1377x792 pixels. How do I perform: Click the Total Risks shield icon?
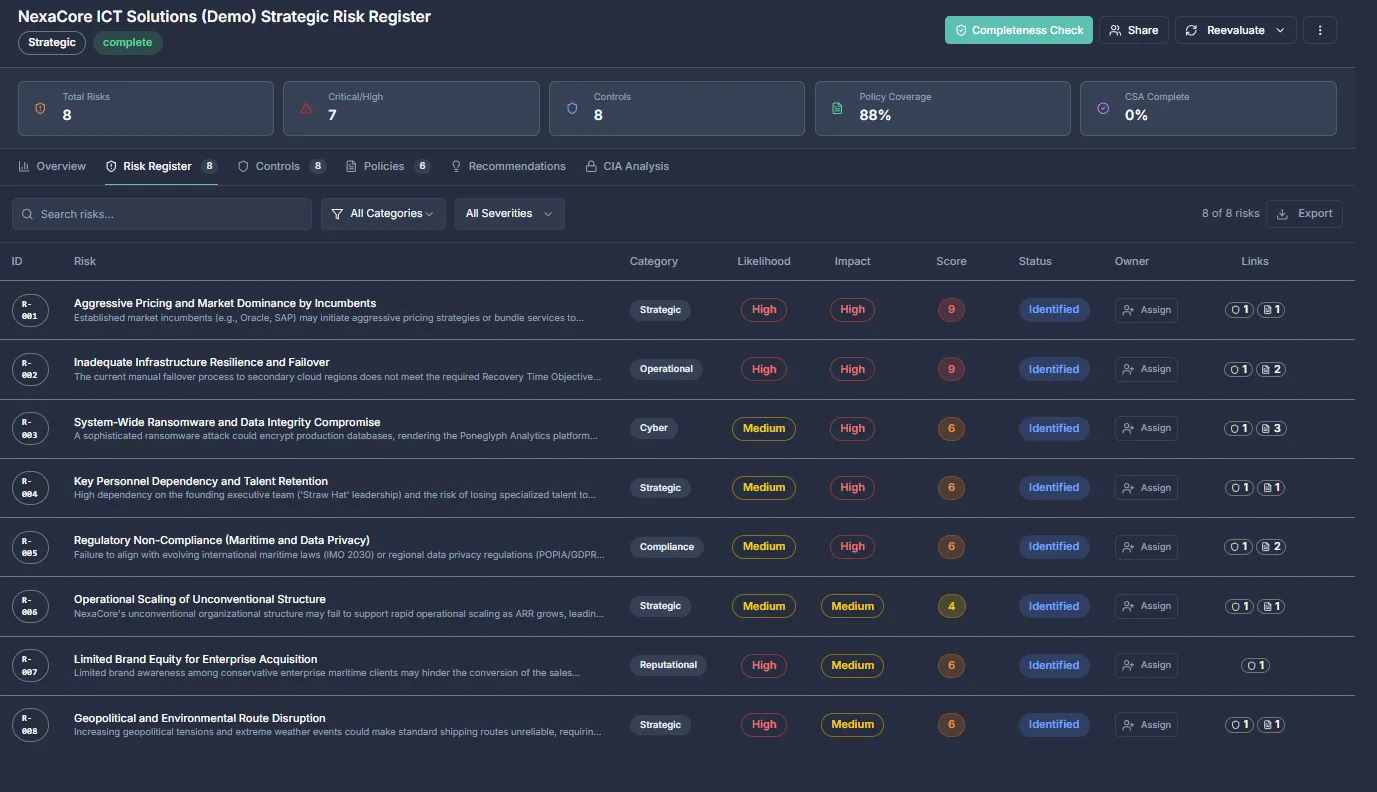pos(40,108)
